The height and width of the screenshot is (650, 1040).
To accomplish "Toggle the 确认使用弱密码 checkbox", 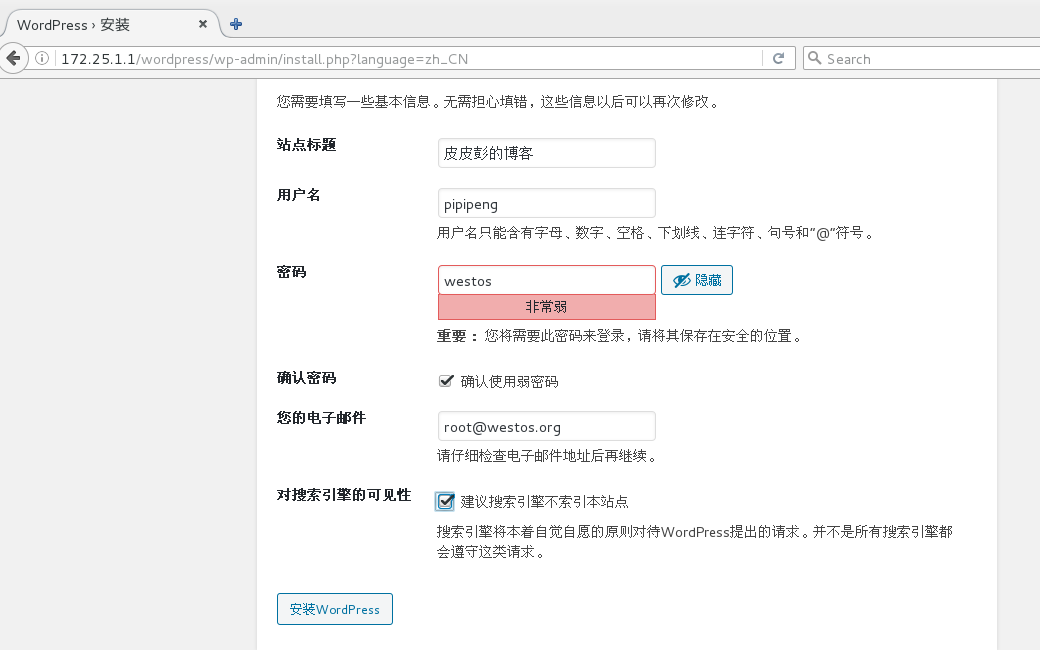I will pyautogui.click(x=446, y=381).
